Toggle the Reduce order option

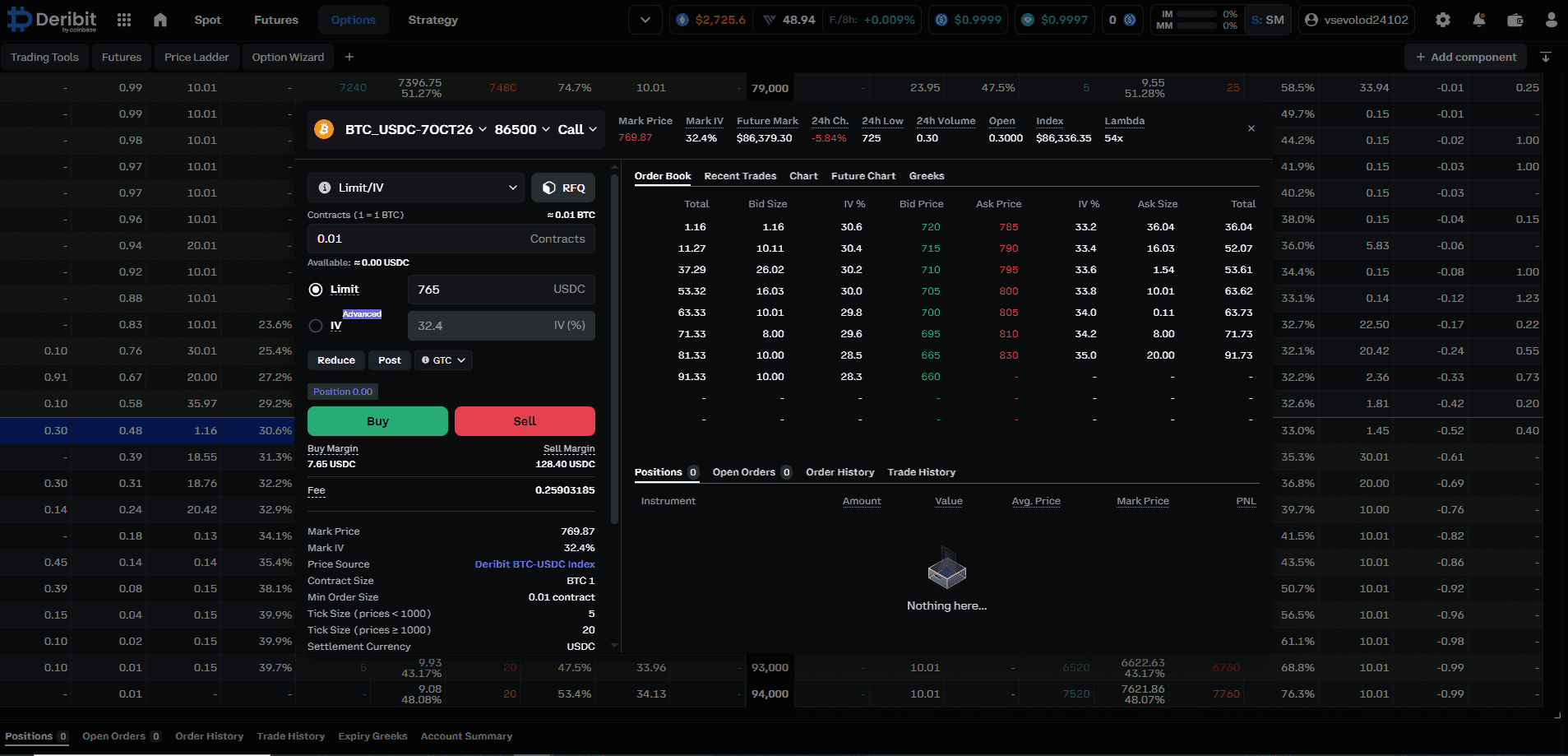point(336,360)
